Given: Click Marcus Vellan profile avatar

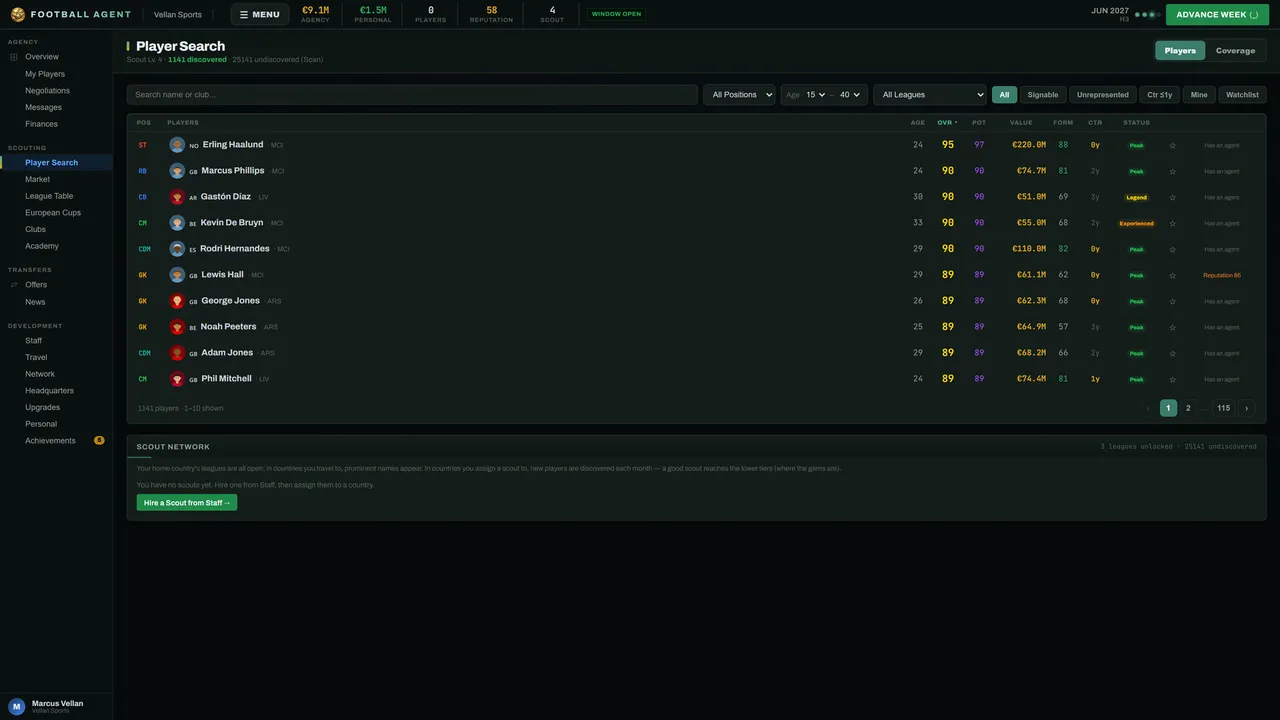Looking at the screenshot, I should (x=17, y=706).
